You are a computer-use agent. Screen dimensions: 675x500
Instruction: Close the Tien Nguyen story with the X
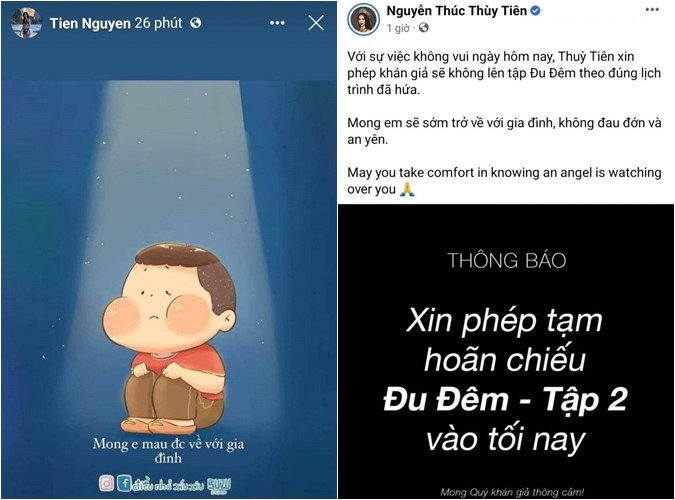point(316,23)
